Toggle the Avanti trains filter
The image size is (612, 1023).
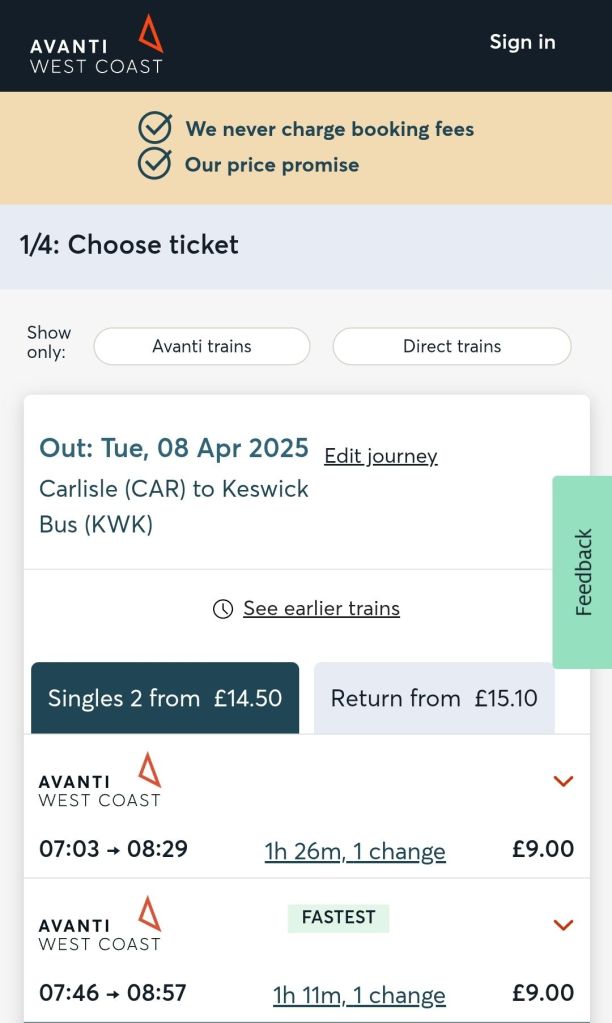click(202, 347)
